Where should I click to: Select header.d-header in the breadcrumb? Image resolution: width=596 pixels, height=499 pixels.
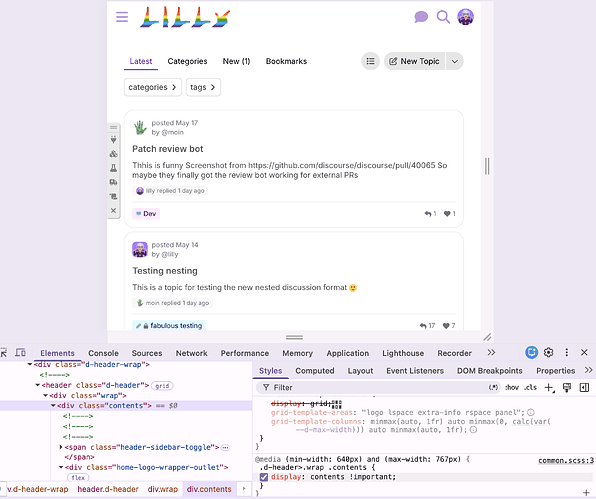108,489
